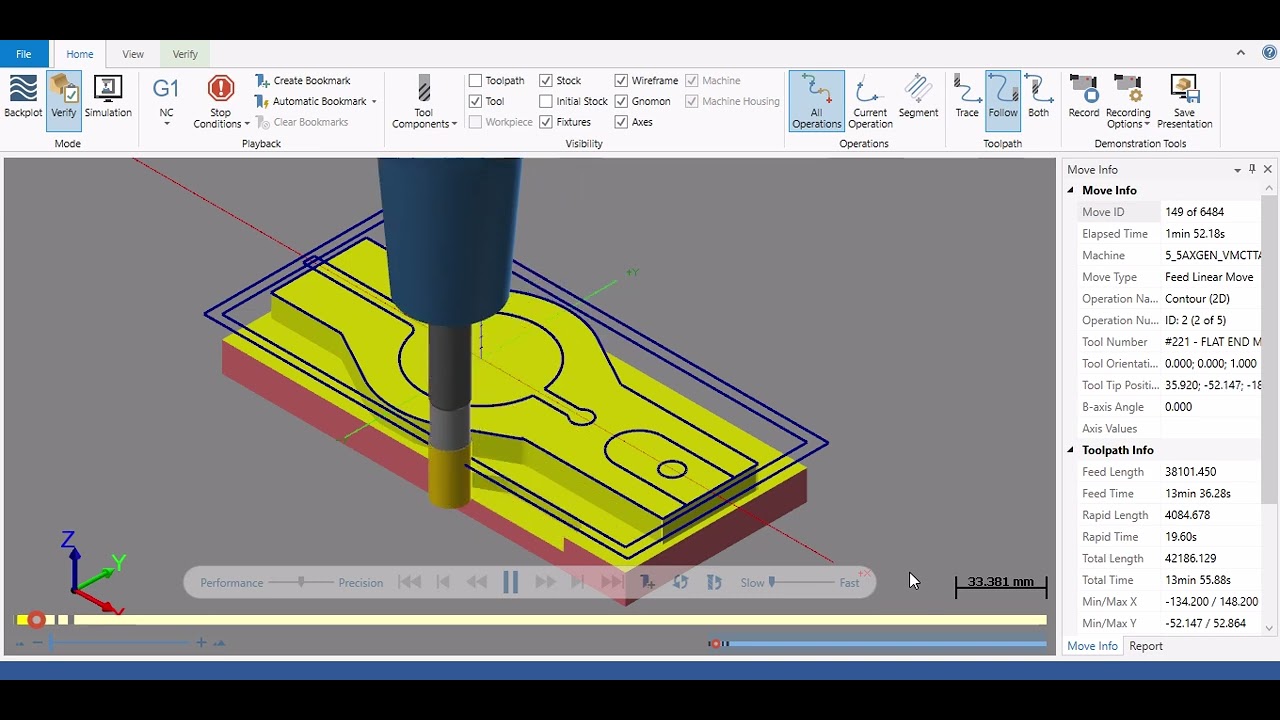
Task: Pin the Move Info panel
Action: pos(1252,169)
